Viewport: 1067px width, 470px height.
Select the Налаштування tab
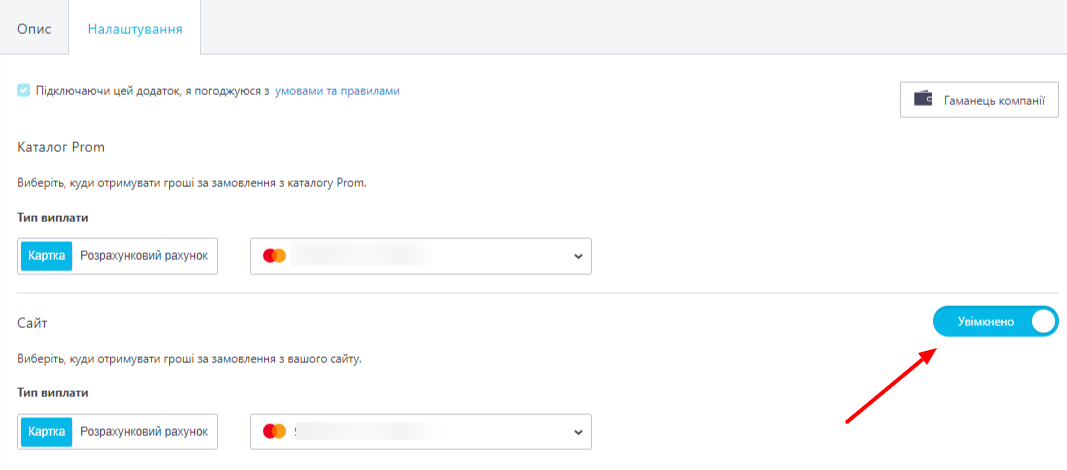point(135,30)
